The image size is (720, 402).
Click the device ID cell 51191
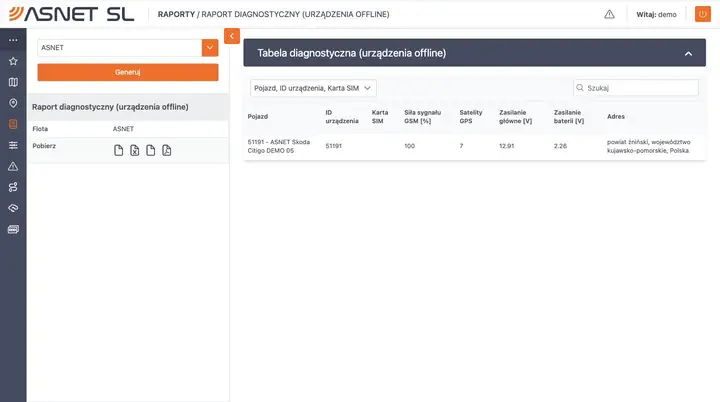[333, 146]
